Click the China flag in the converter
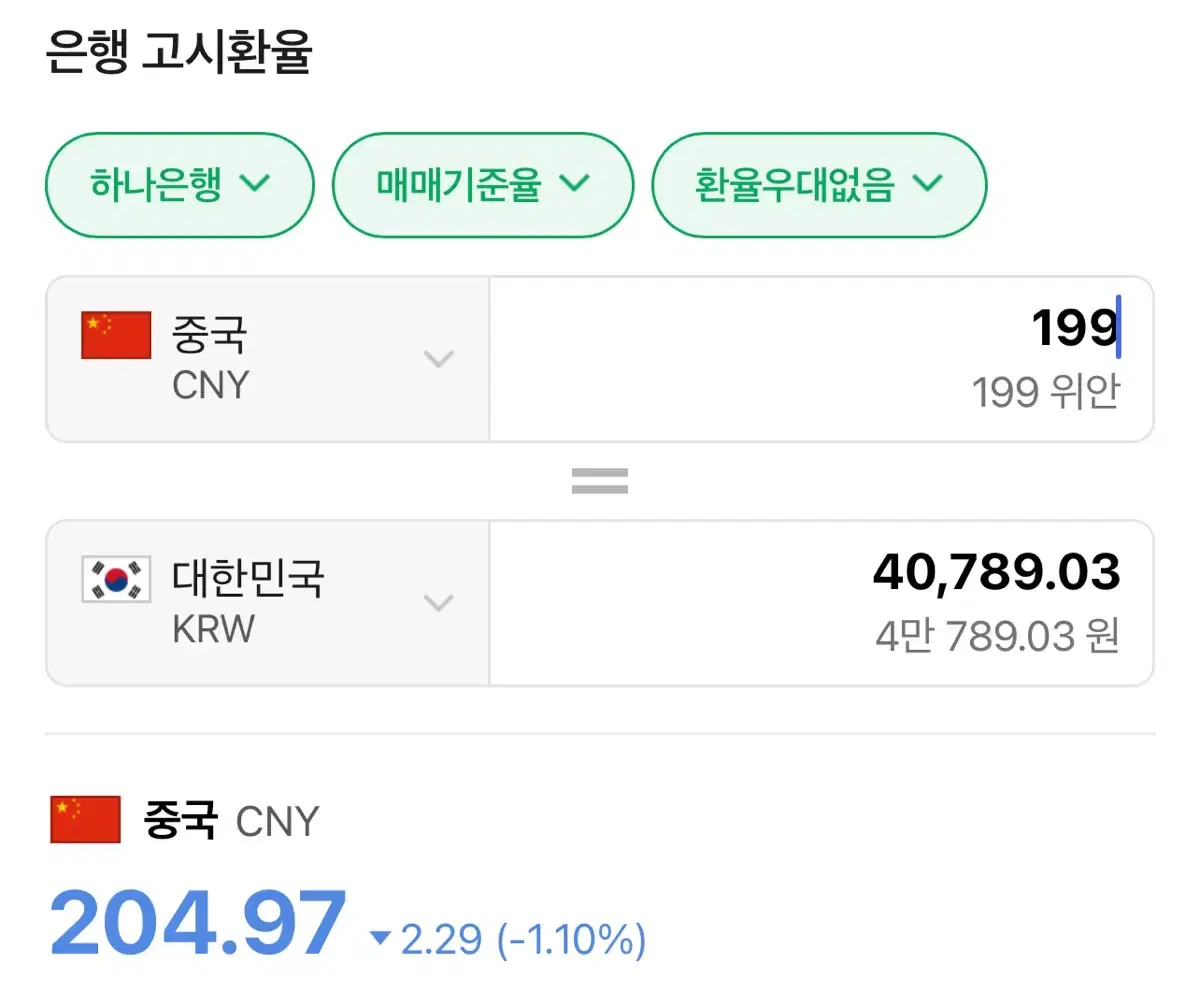 [x=116, y=335]
